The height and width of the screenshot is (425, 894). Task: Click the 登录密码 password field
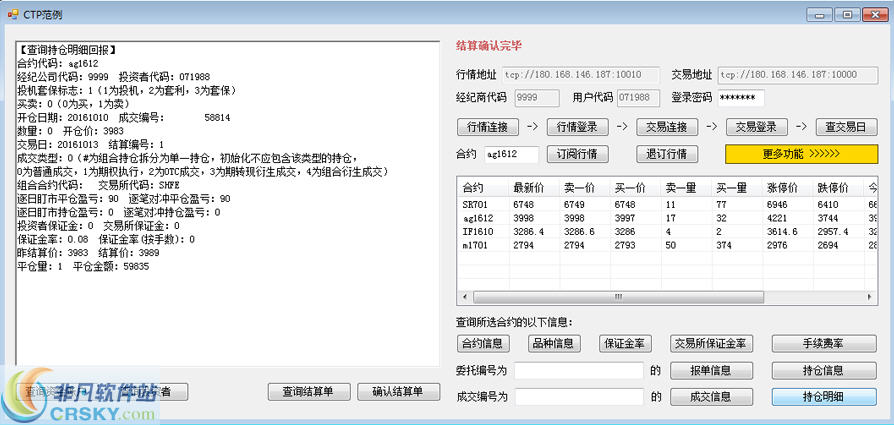(x=741, y=98)
